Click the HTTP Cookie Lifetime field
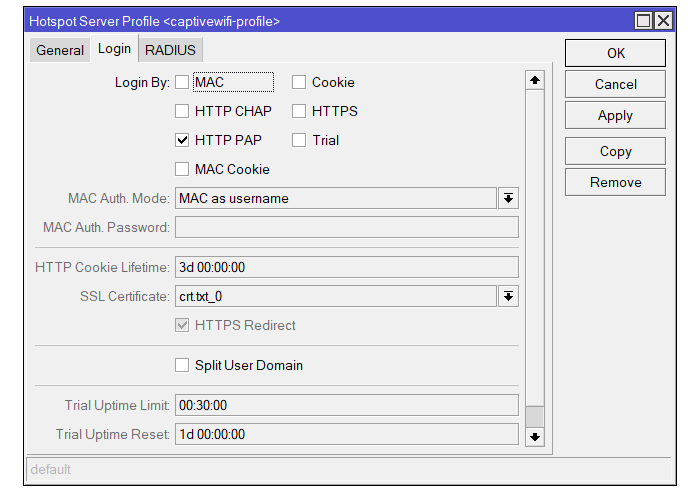The image size is (692, 492). tap(346, 266)
